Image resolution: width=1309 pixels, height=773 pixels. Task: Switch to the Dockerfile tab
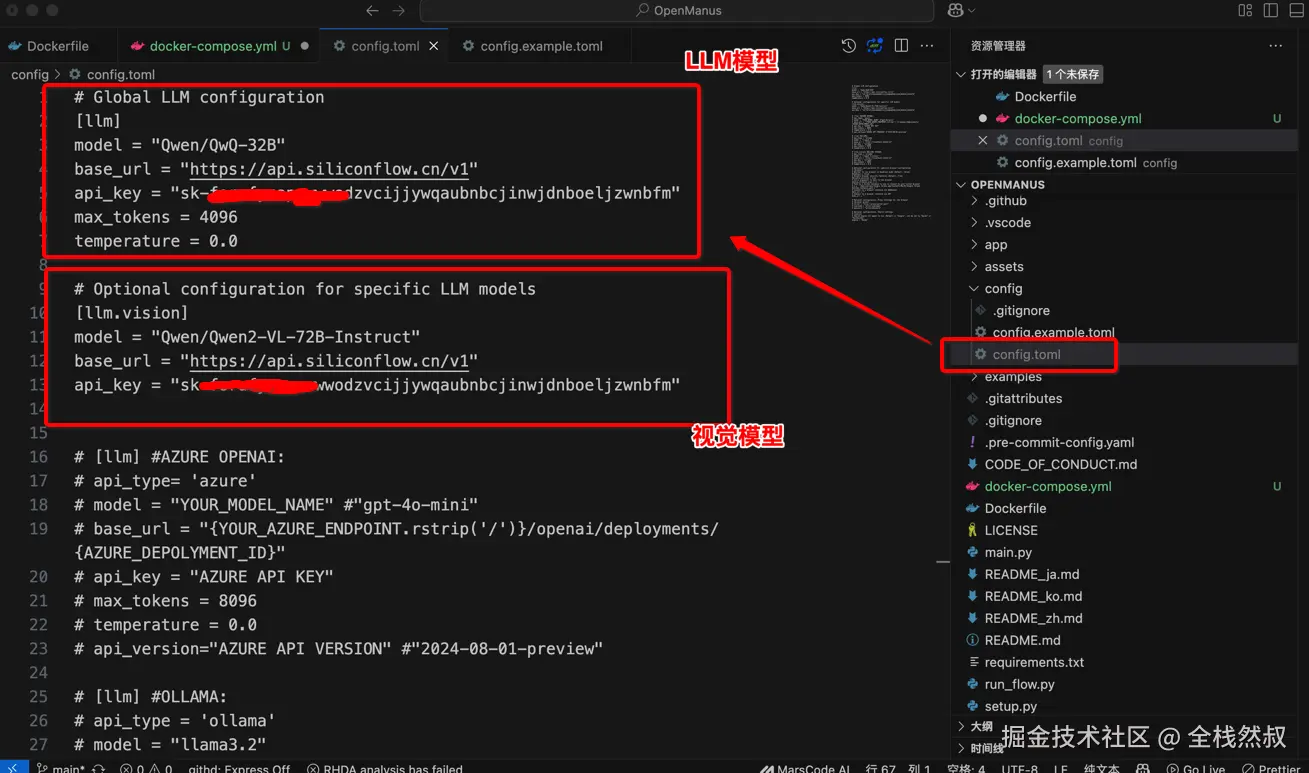coord(58,46)
